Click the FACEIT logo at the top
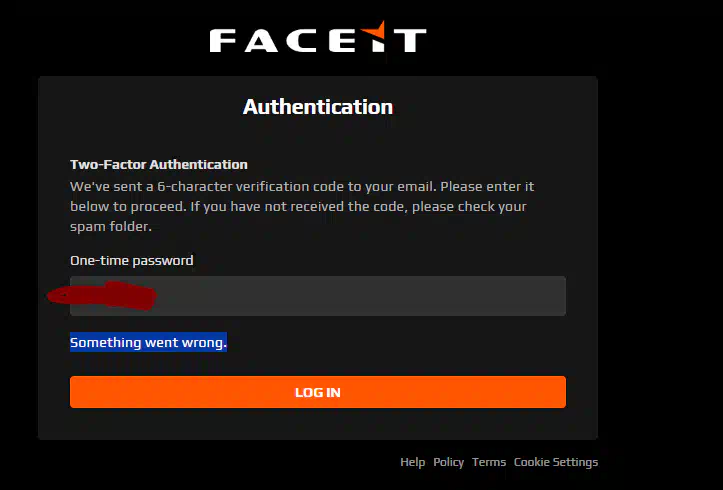 coord(317,39)
